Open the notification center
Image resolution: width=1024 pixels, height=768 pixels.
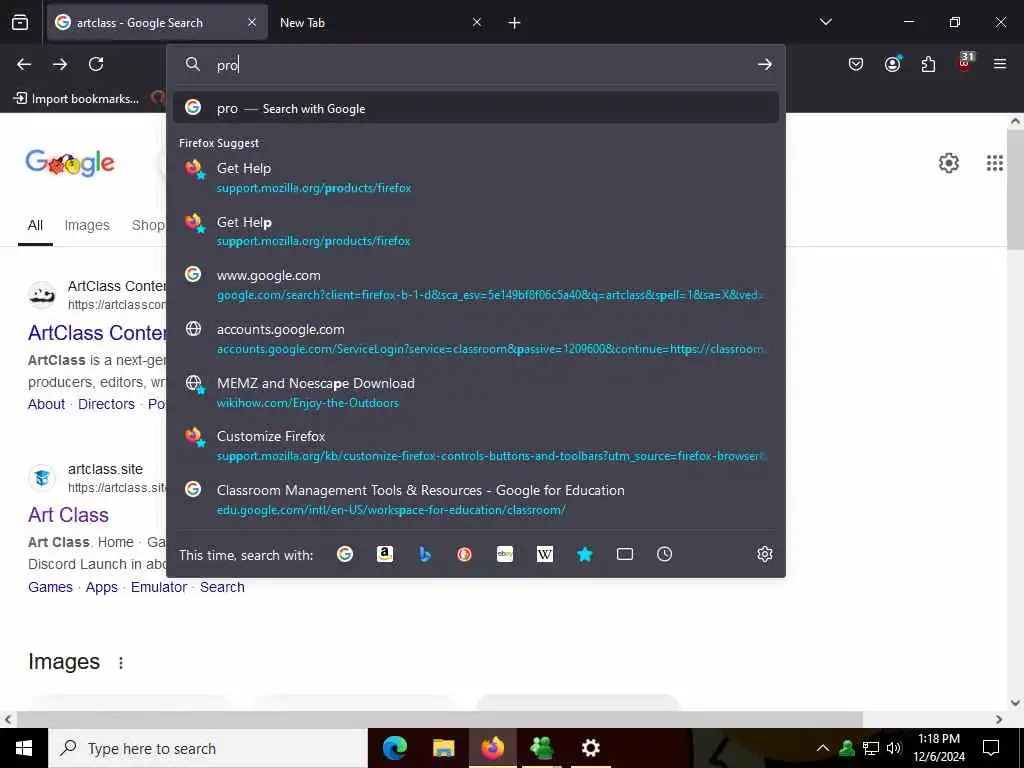(x=991, y=748)
